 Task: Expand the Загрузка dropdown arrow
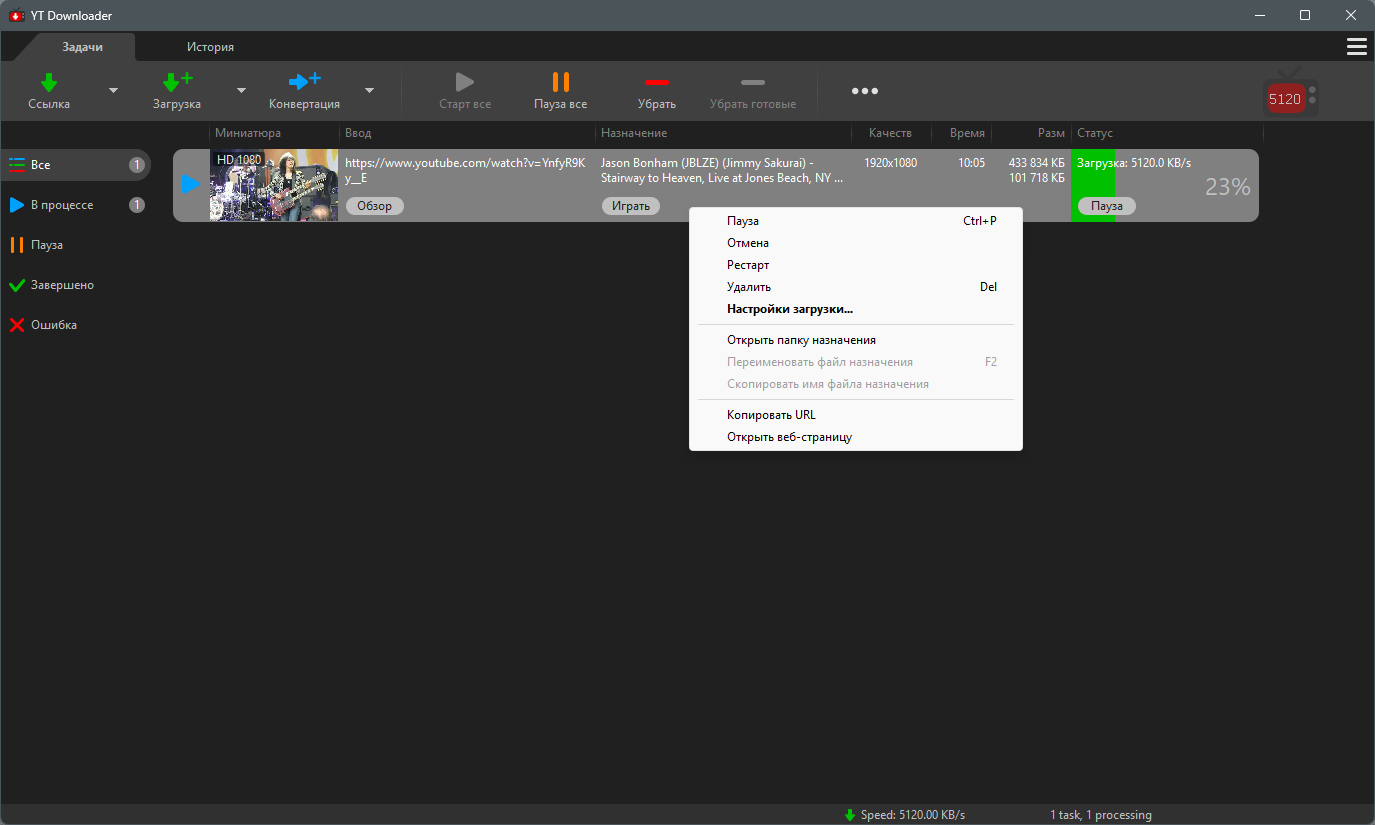click(241, 90)
